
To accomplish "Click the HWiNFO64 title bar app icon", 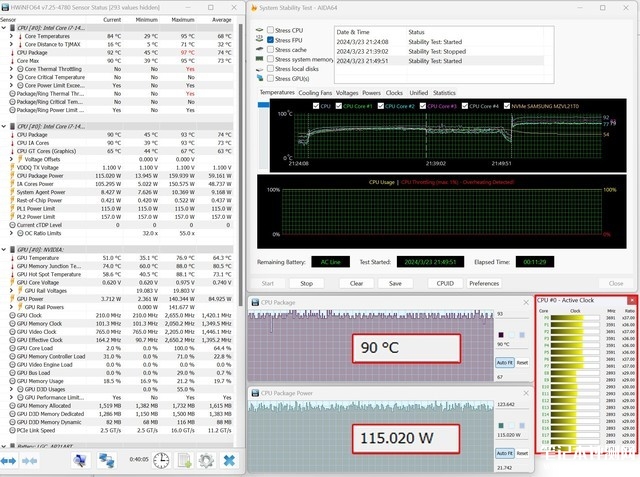I will tap(5, 7).
